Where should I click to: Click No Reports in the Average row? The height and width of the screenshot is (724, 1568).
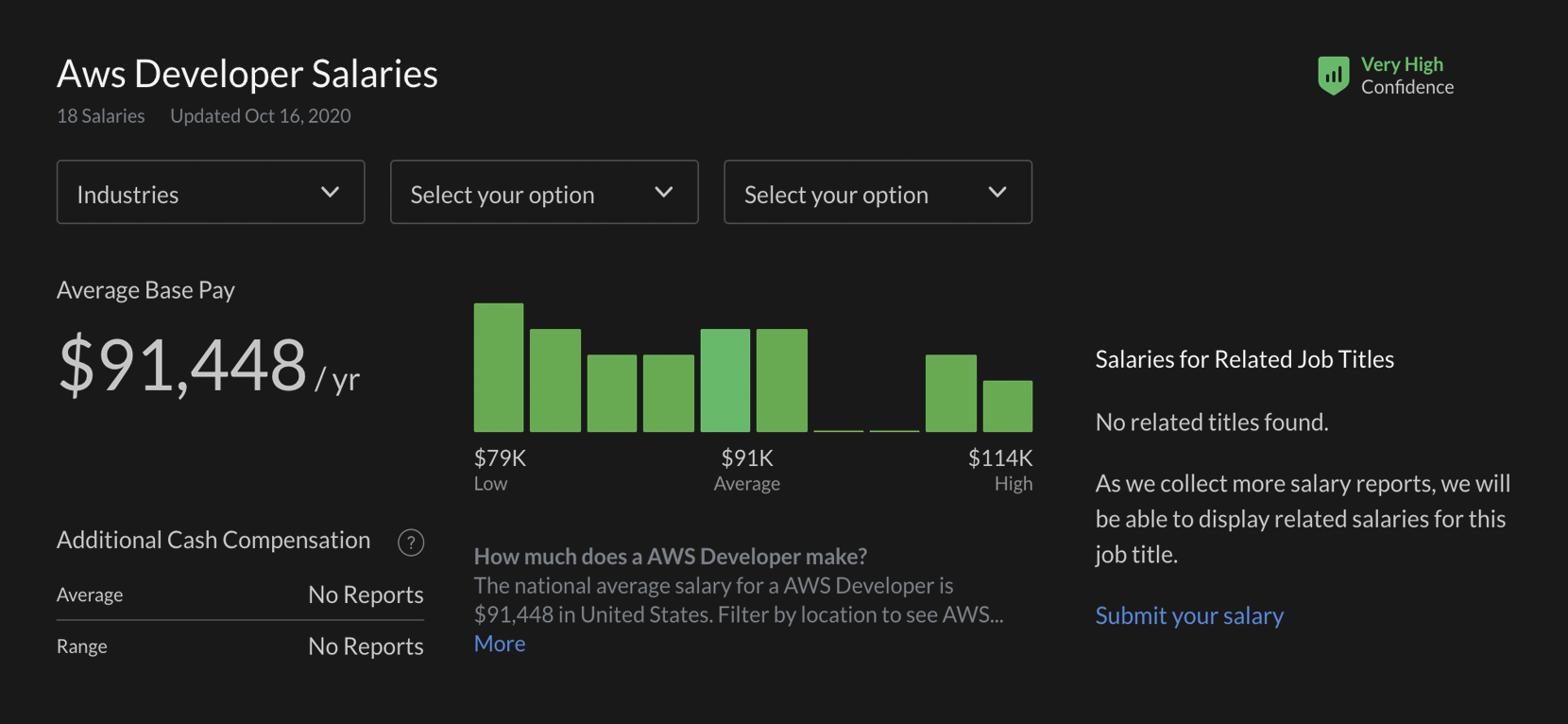point(366,595)
